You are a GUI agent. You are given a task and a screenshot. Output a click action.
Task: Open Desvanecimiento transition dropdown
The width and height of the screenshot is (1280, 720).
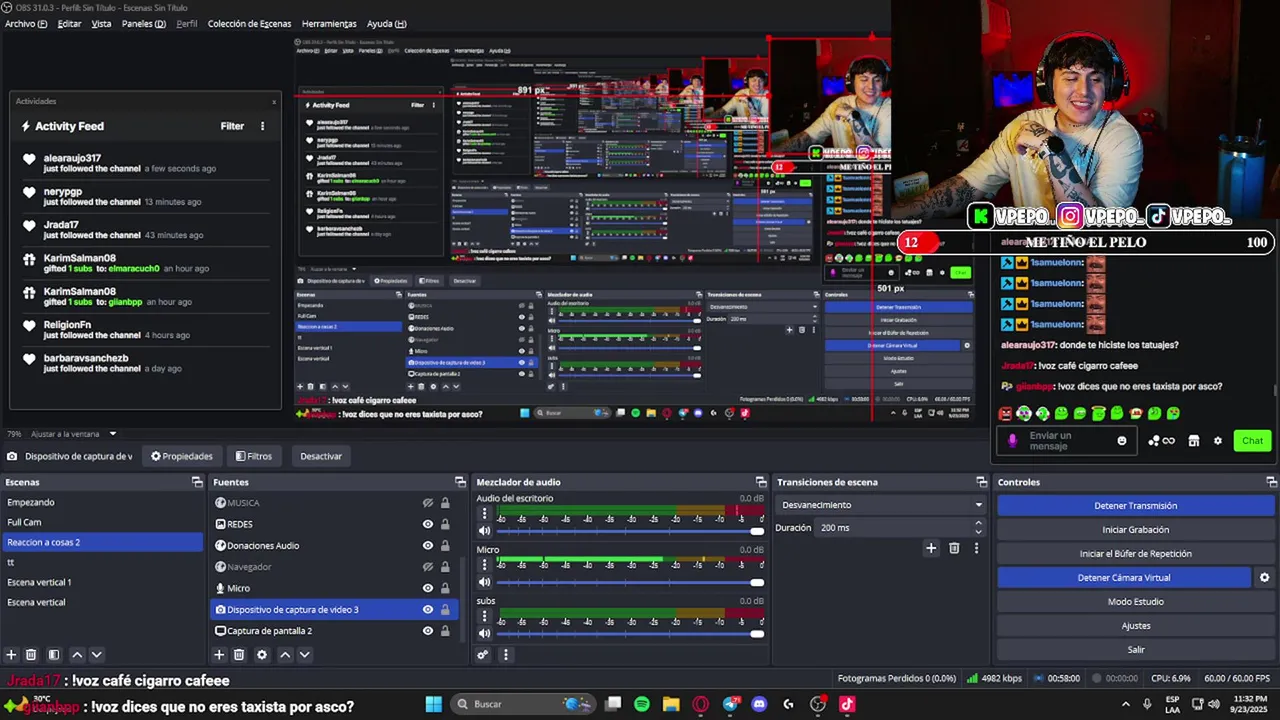pos(880,505)
